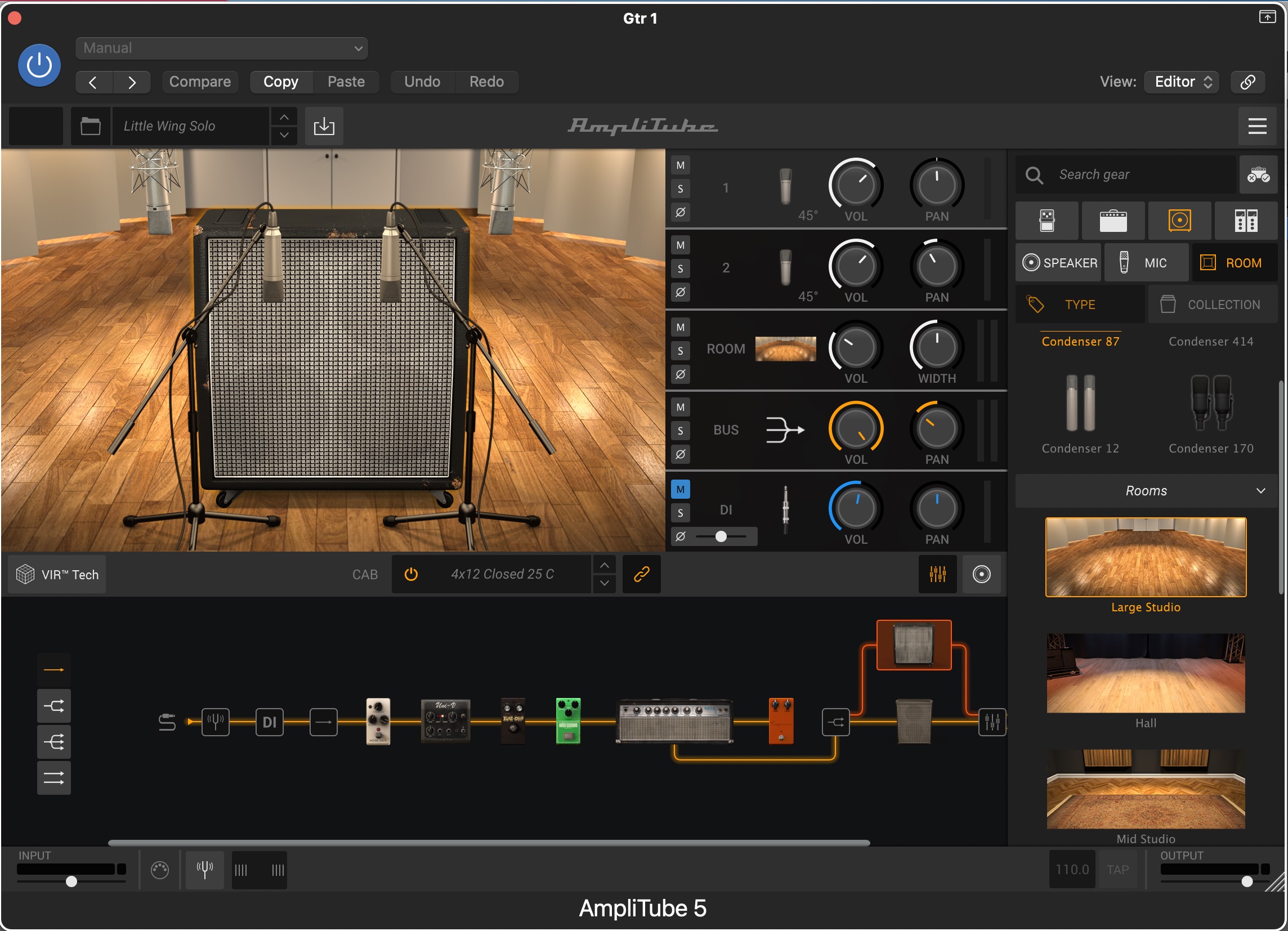This screenshot has height=931, width=1288.
Task: Click the link icon next to Editor view
Action: point(1247,82)
